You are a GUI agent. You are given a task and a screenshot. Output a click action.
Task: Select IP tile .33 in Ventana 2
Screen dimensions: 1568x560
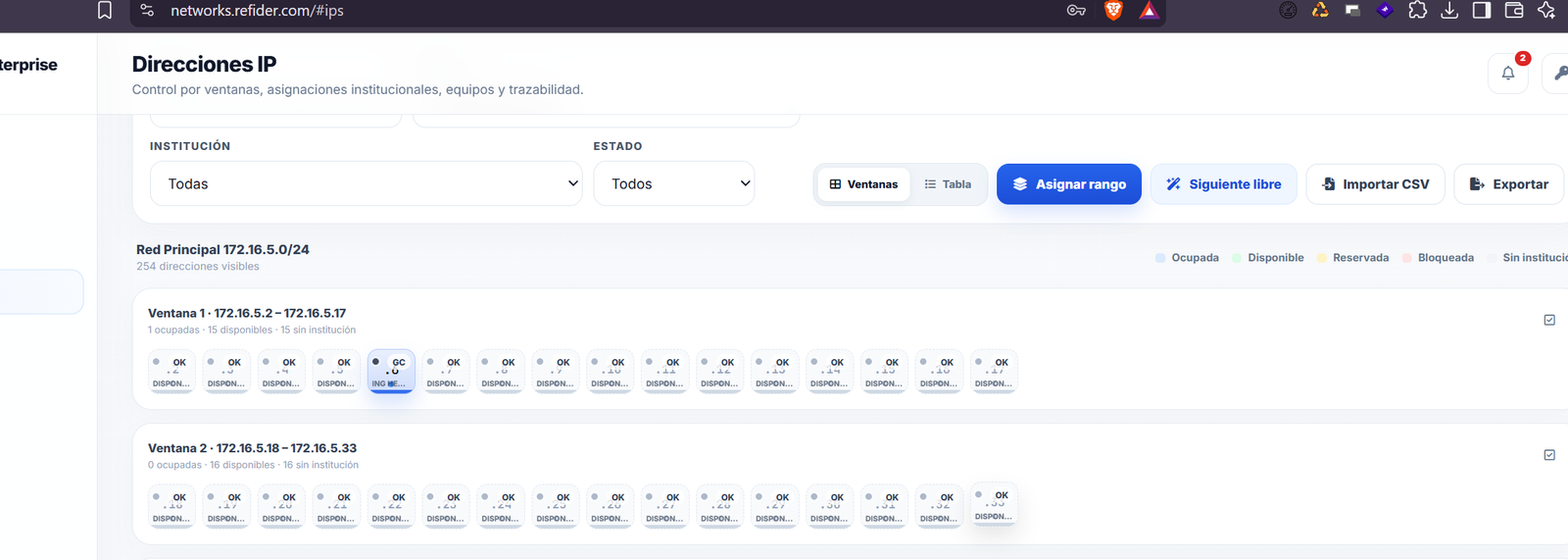coord(995,505)
